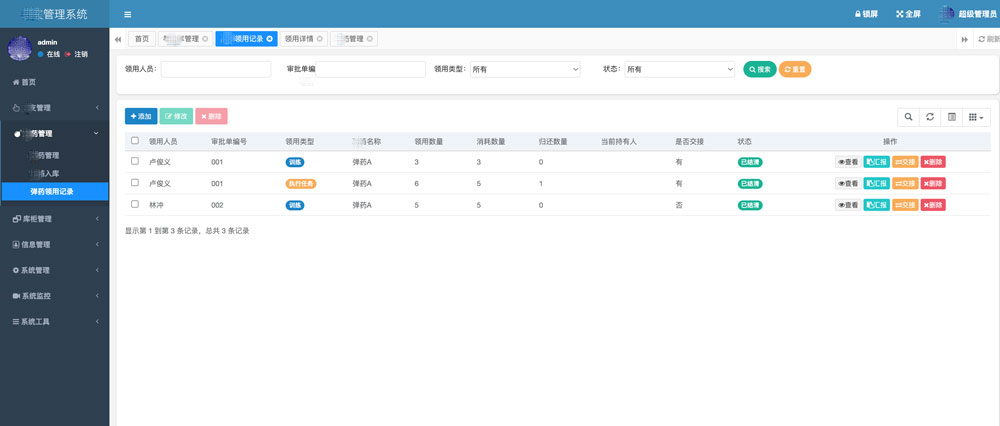Click 查看 in the 林冲 row
The height and width of the screenshot is (426, 1000).
[848, 205]
